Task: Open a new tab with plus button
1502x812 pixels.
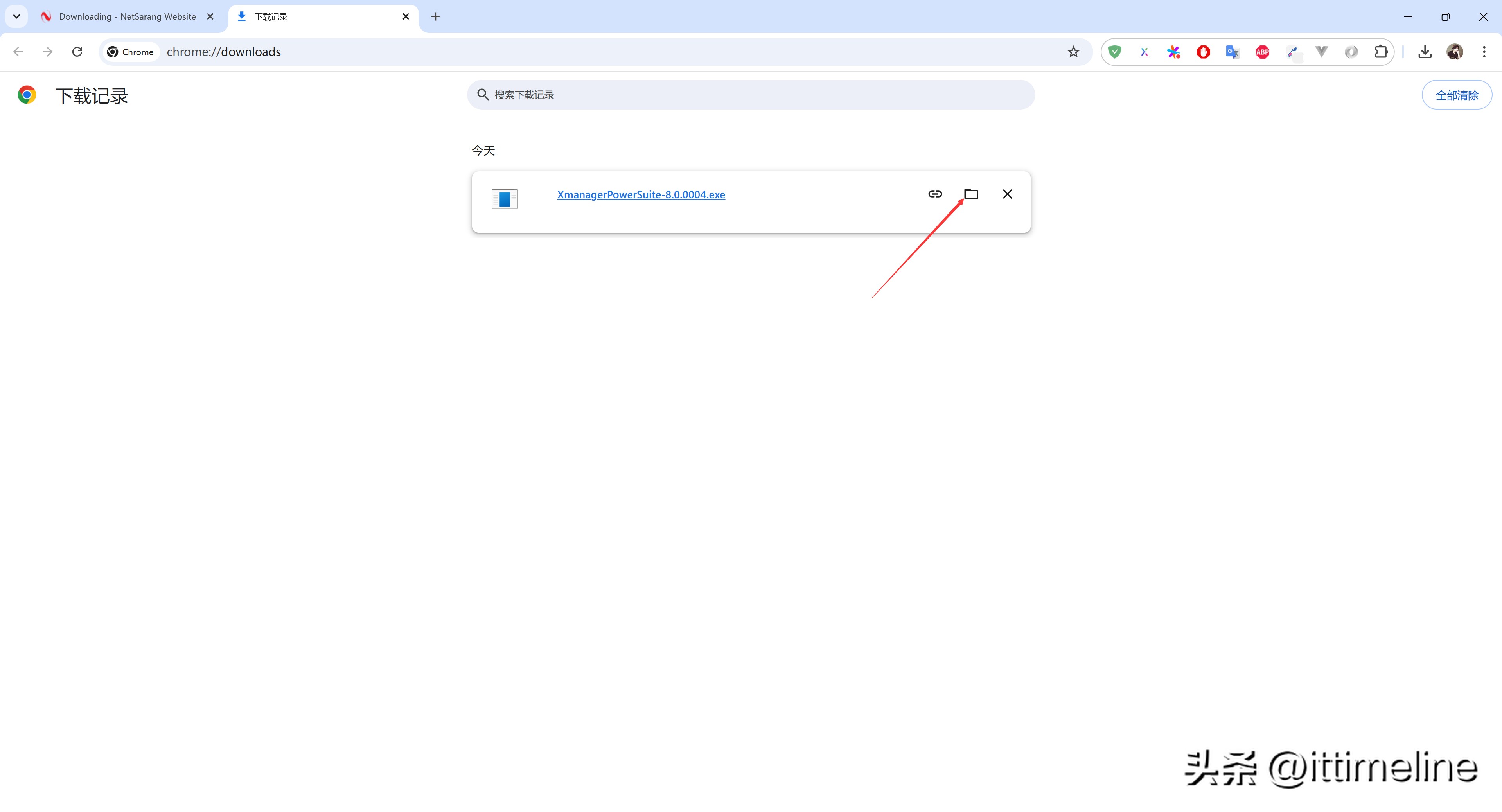Action: [x=435, y=16]
